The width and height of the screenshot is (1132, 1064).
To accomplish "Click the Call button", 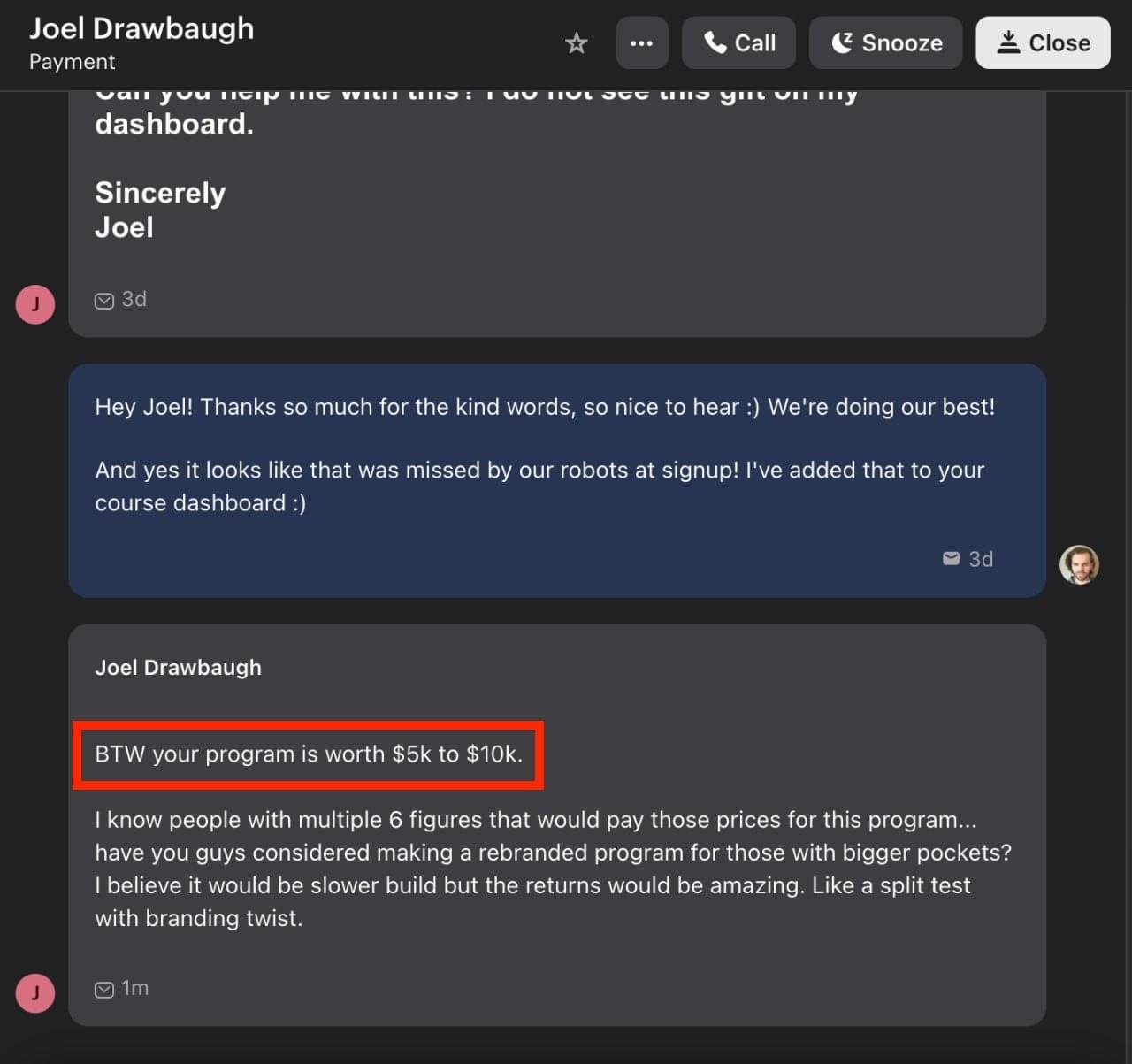I will (x=738, y=43).
